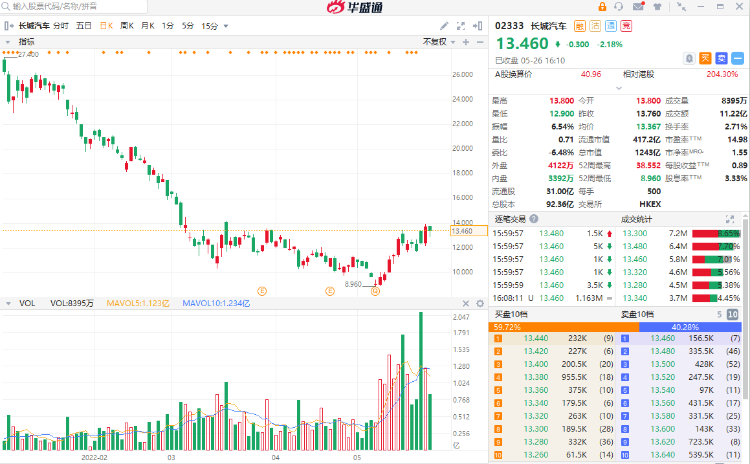Close the VOL indicator panel
The image size is (750, 464).
point(466,303)
